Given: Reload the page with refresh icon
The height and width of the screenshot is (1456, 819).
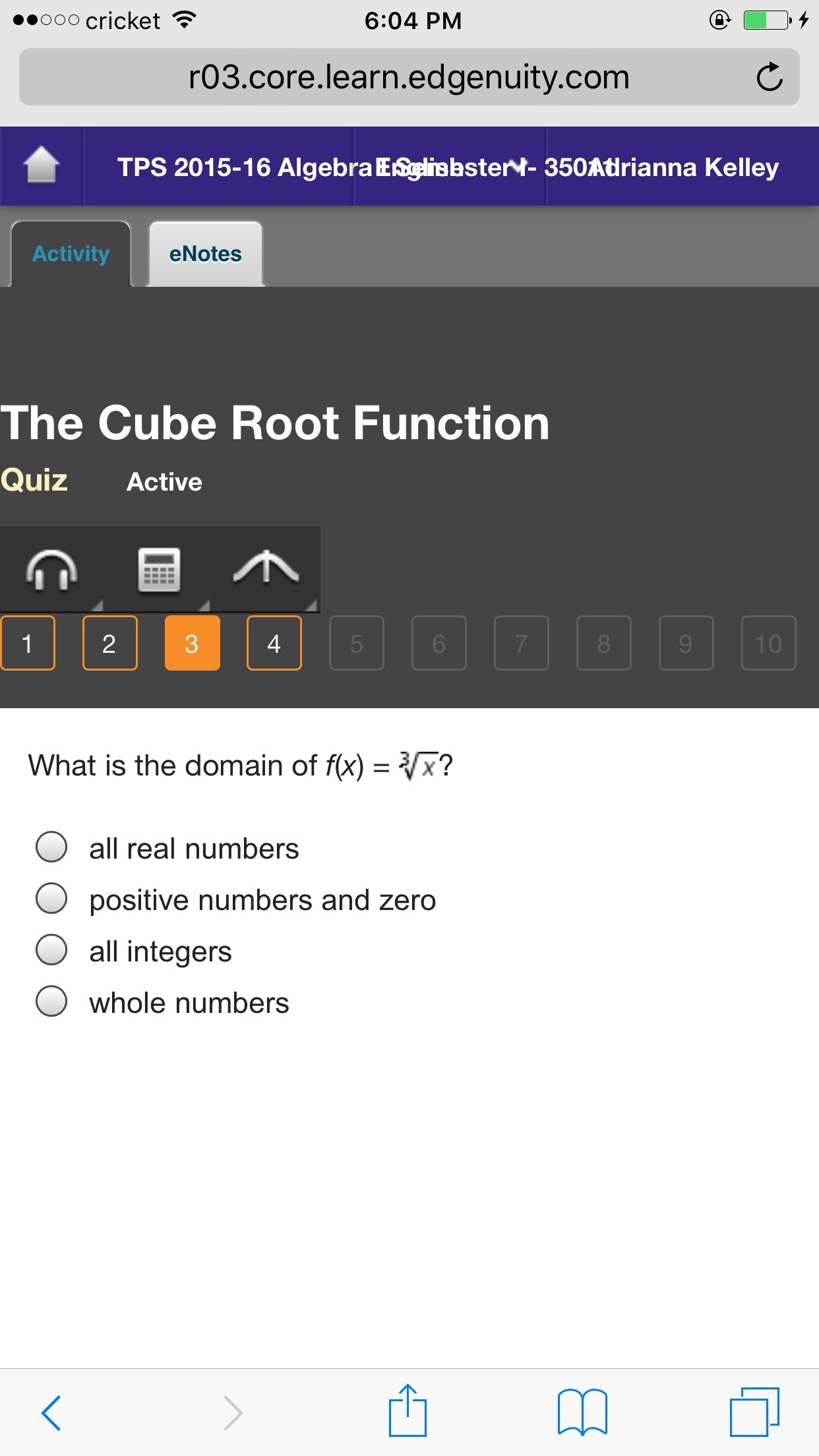Looking at the screenshot, I should tap(769, 77).
